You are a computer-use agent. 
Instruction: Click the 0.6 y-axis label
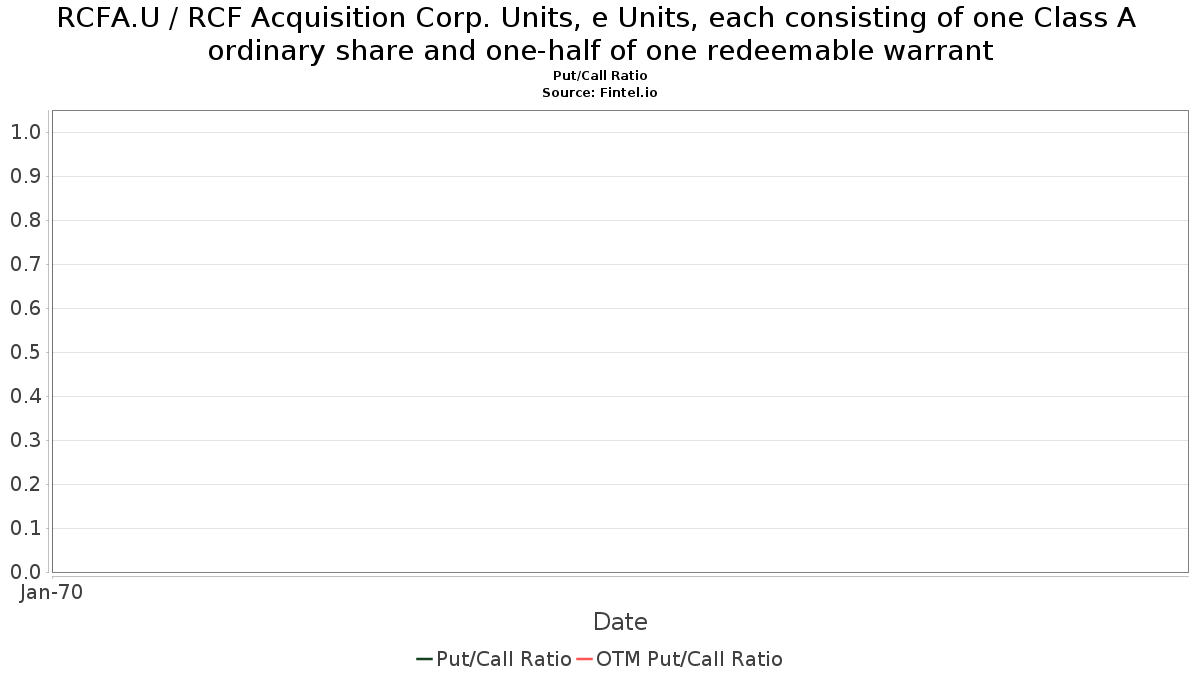tap(25, 308)
